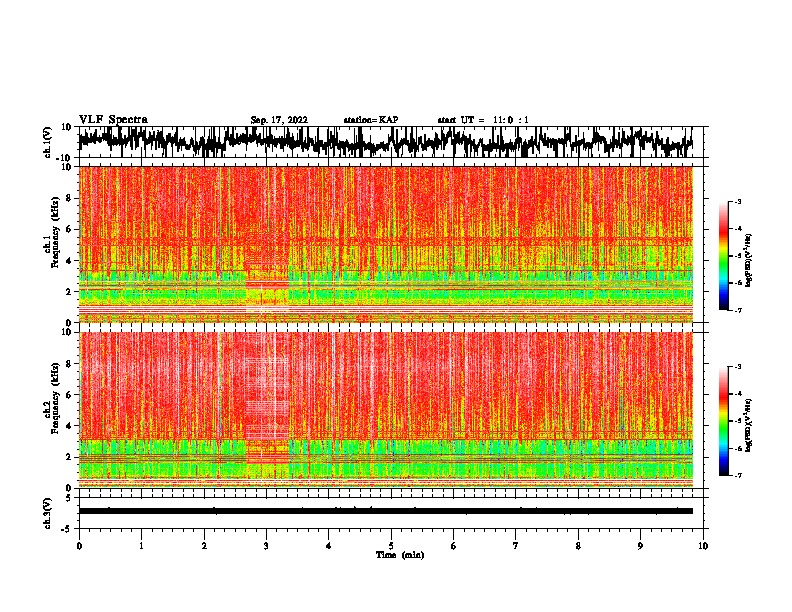792x612 pixels.
Task: Click the ch.2 spectrogram panel
Action: pos(385,410)
